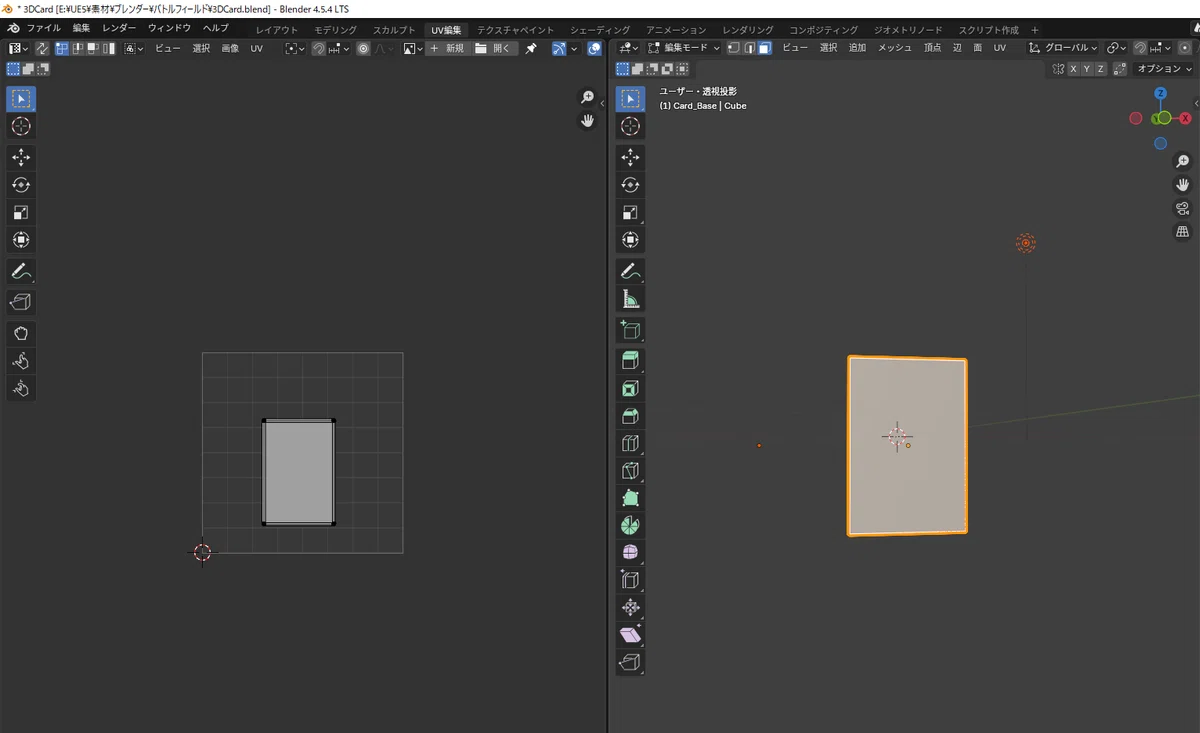Click the 3D viewport pan hand icon
1200x733 pixels.
click(1182, 184)
